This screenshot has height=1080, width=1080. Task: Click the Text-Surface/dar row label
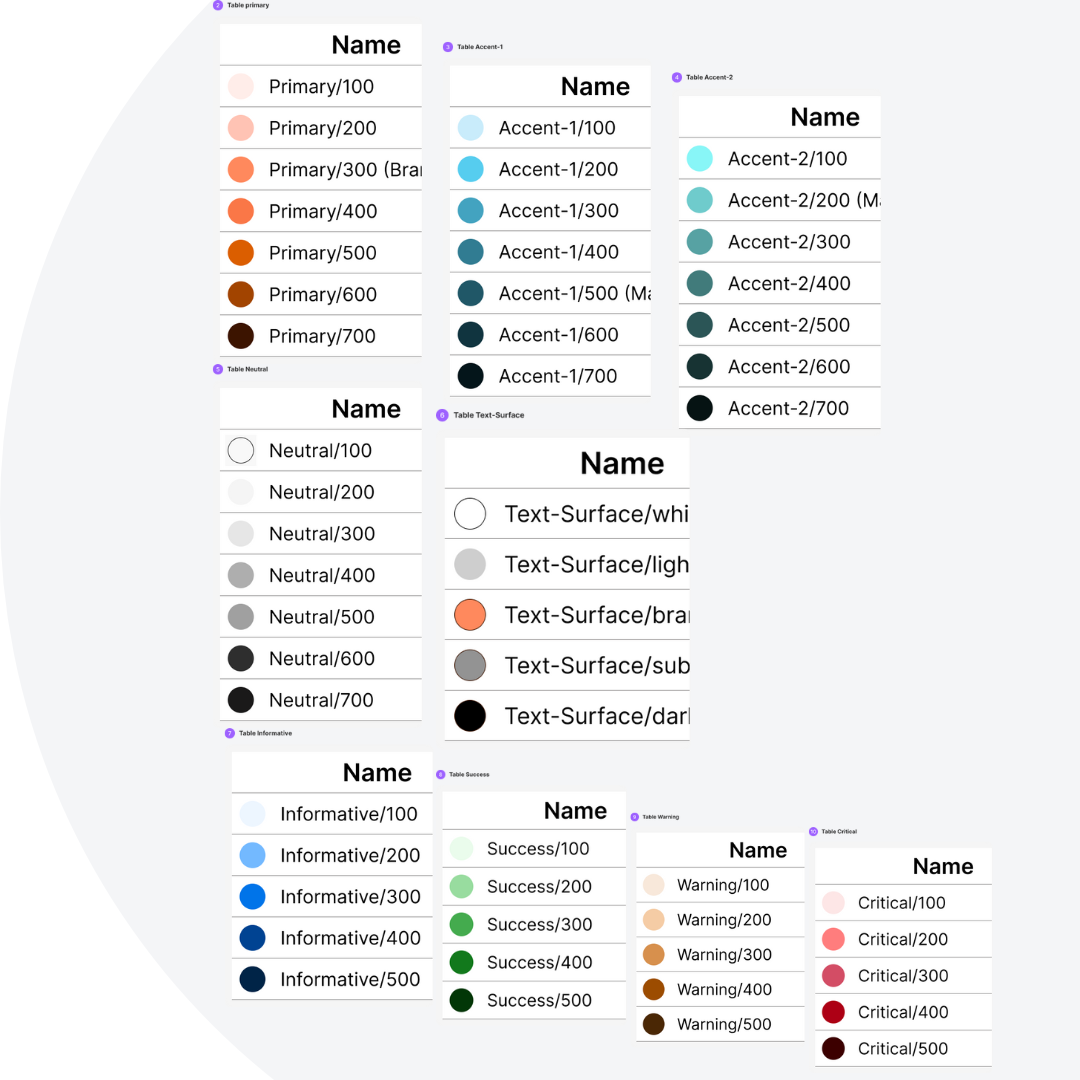(x=596, y=716)
